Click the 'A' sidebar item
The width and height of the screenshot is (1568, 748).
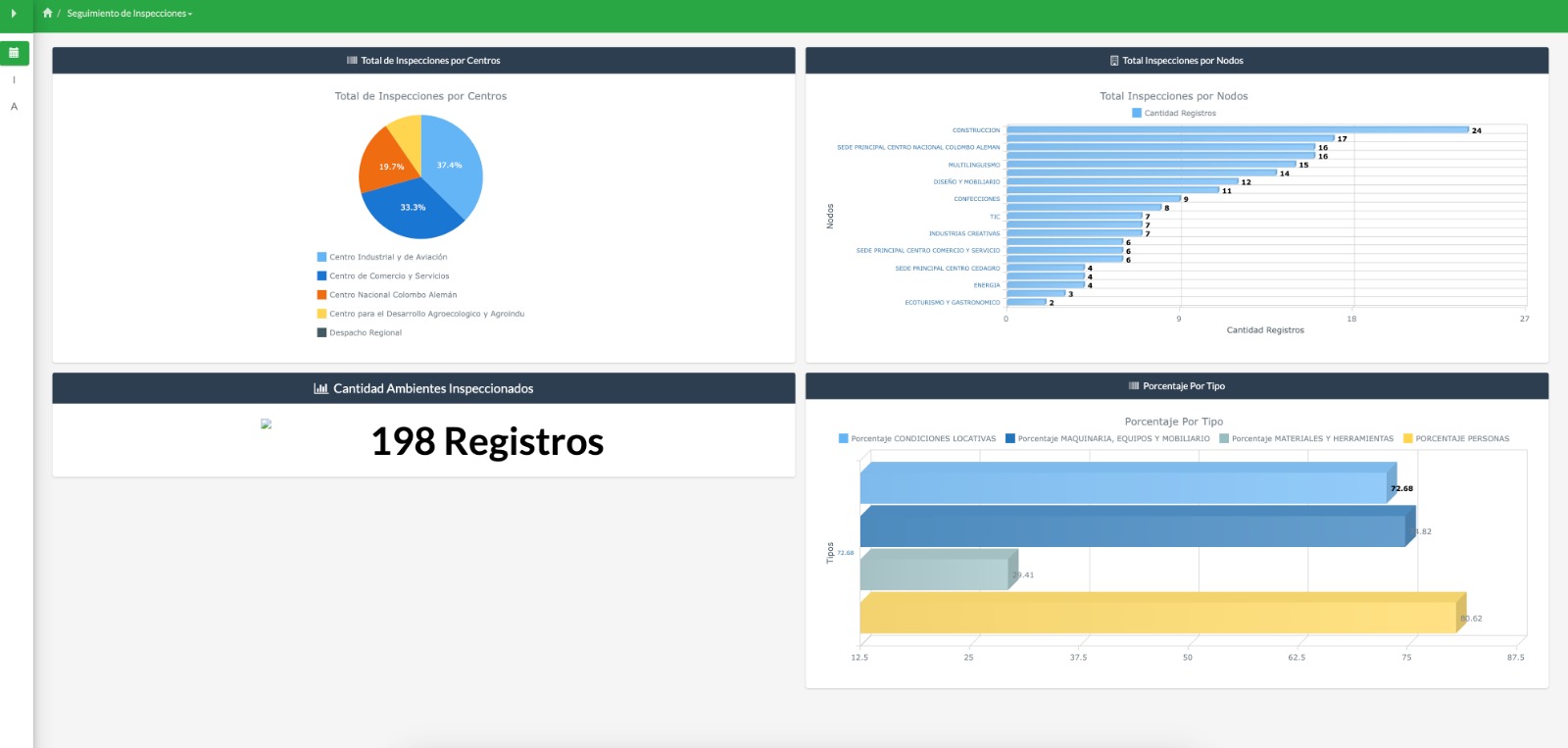pos(14,107)
